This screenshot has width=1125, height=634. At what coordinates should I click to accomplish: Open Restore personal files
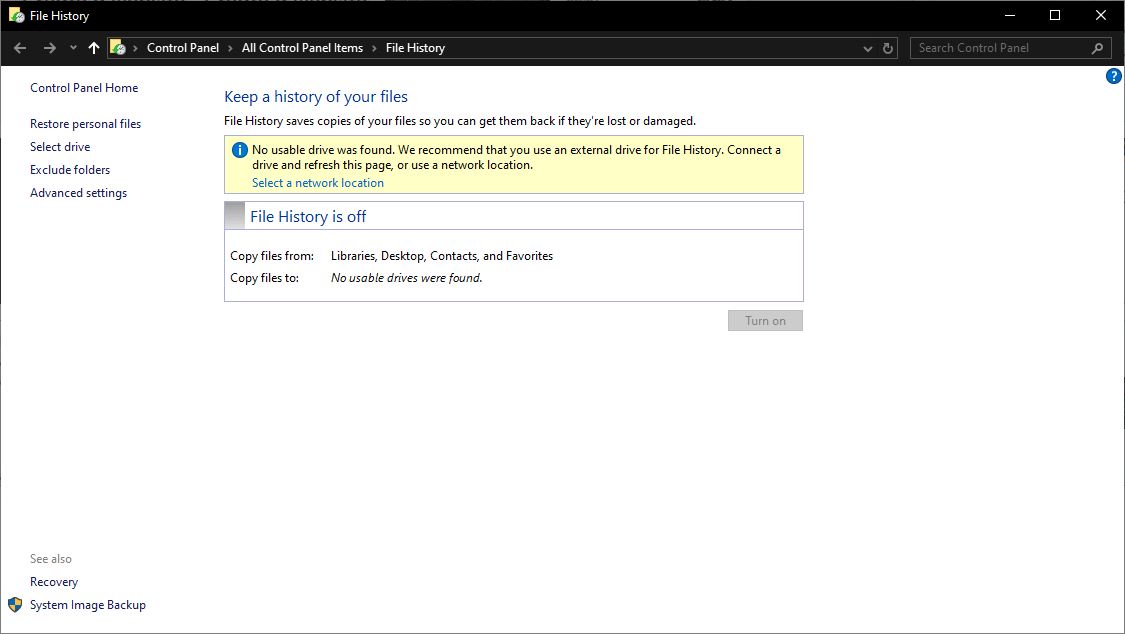85,124
